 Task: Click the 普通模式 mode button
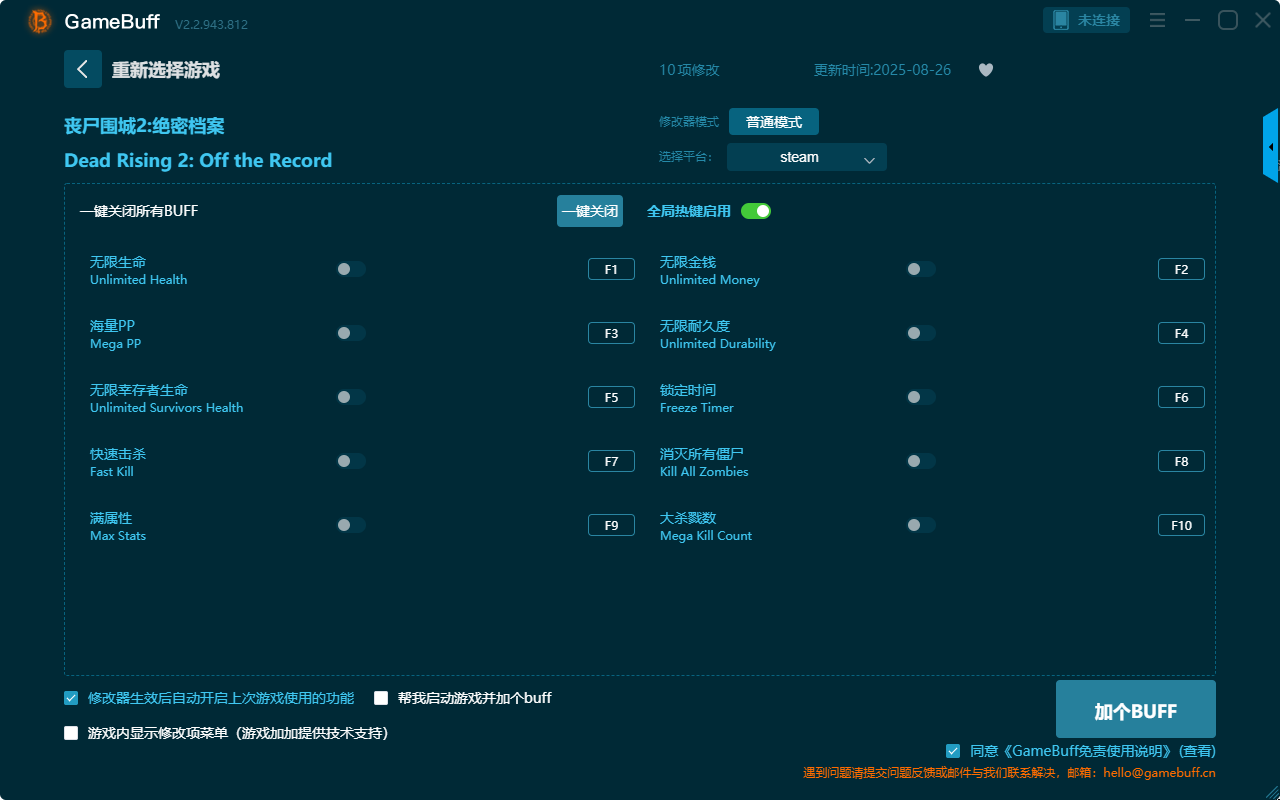[x=774, y=122]
